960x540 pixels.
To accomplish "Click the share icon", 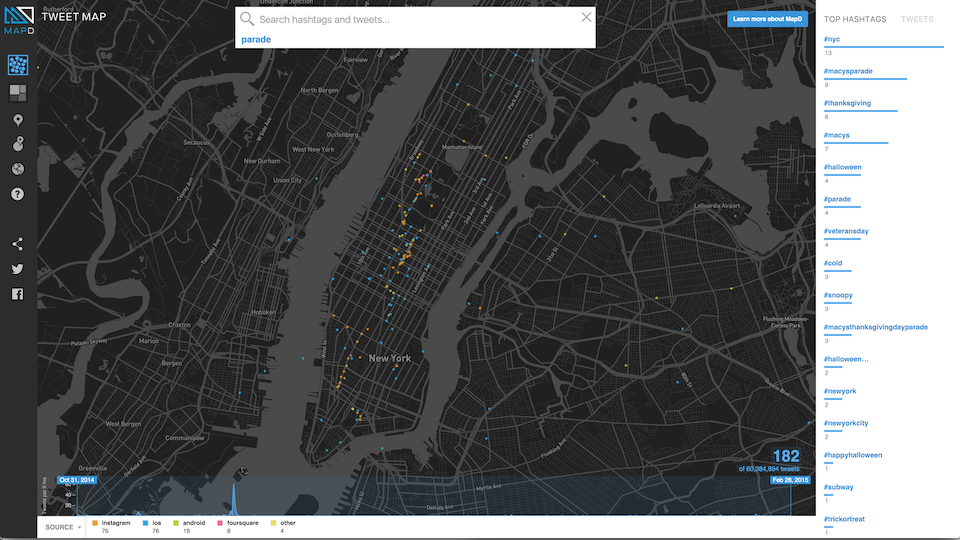I will [18, 244].
